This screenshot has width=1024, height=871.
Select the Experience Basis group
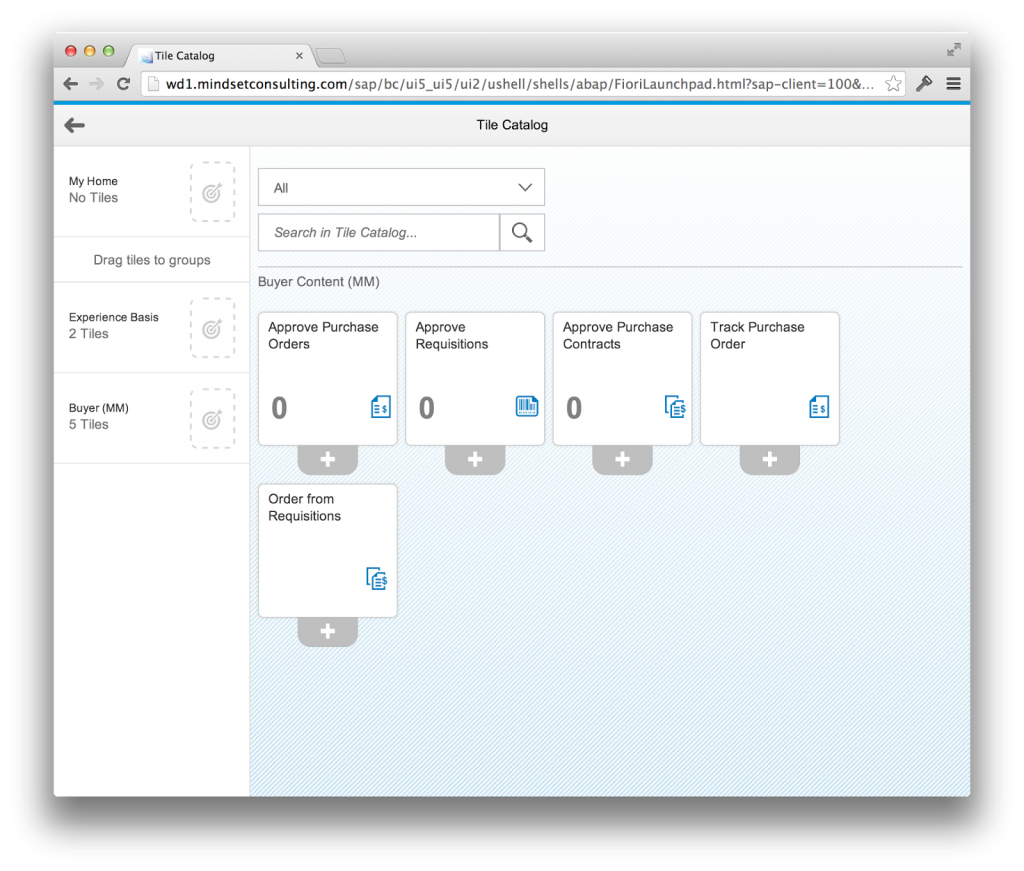pos(152,327)
